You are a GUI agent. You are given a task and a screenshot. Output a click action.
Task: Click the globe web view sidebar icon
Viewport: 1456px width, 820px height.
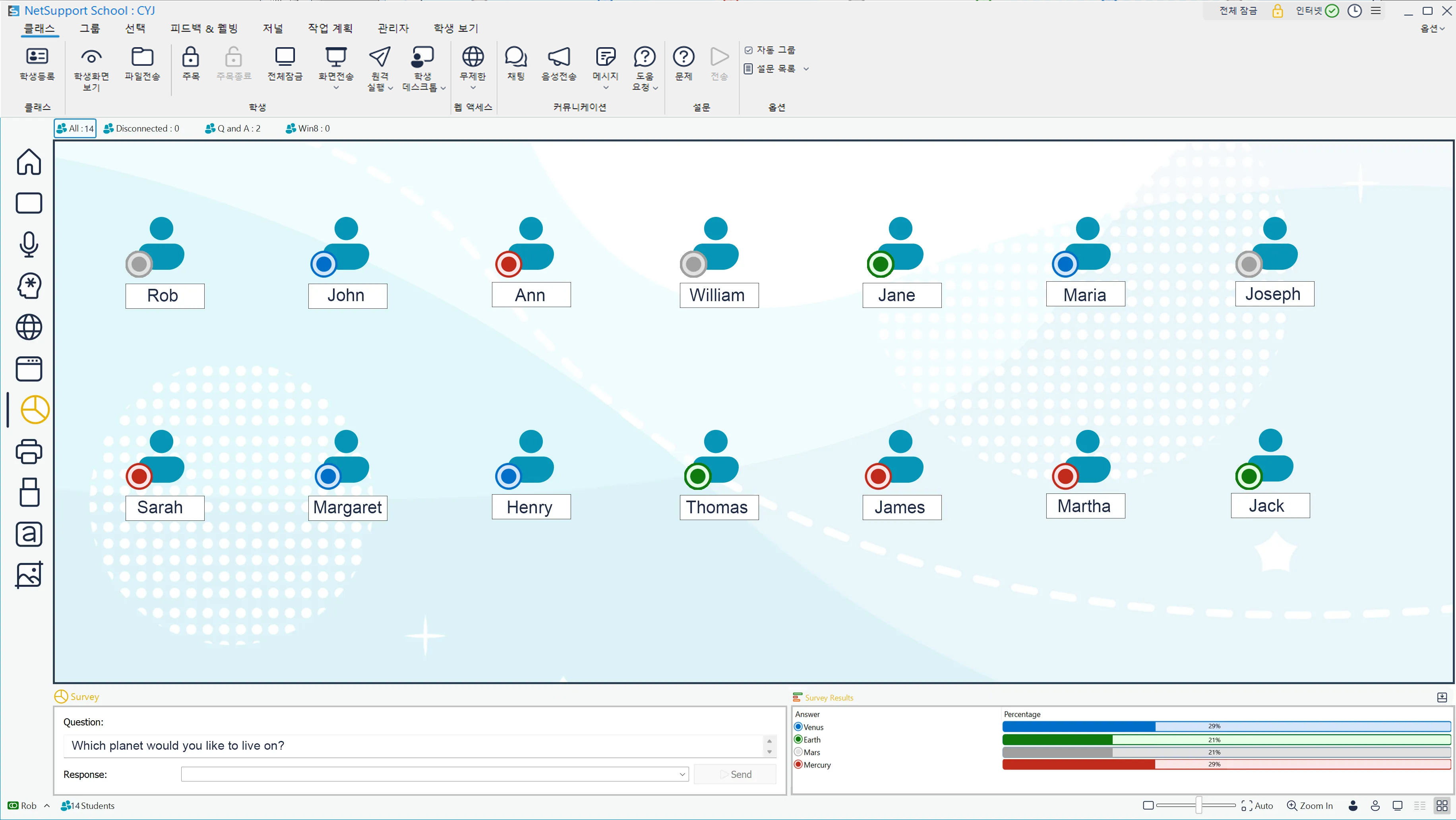(29, 327)
